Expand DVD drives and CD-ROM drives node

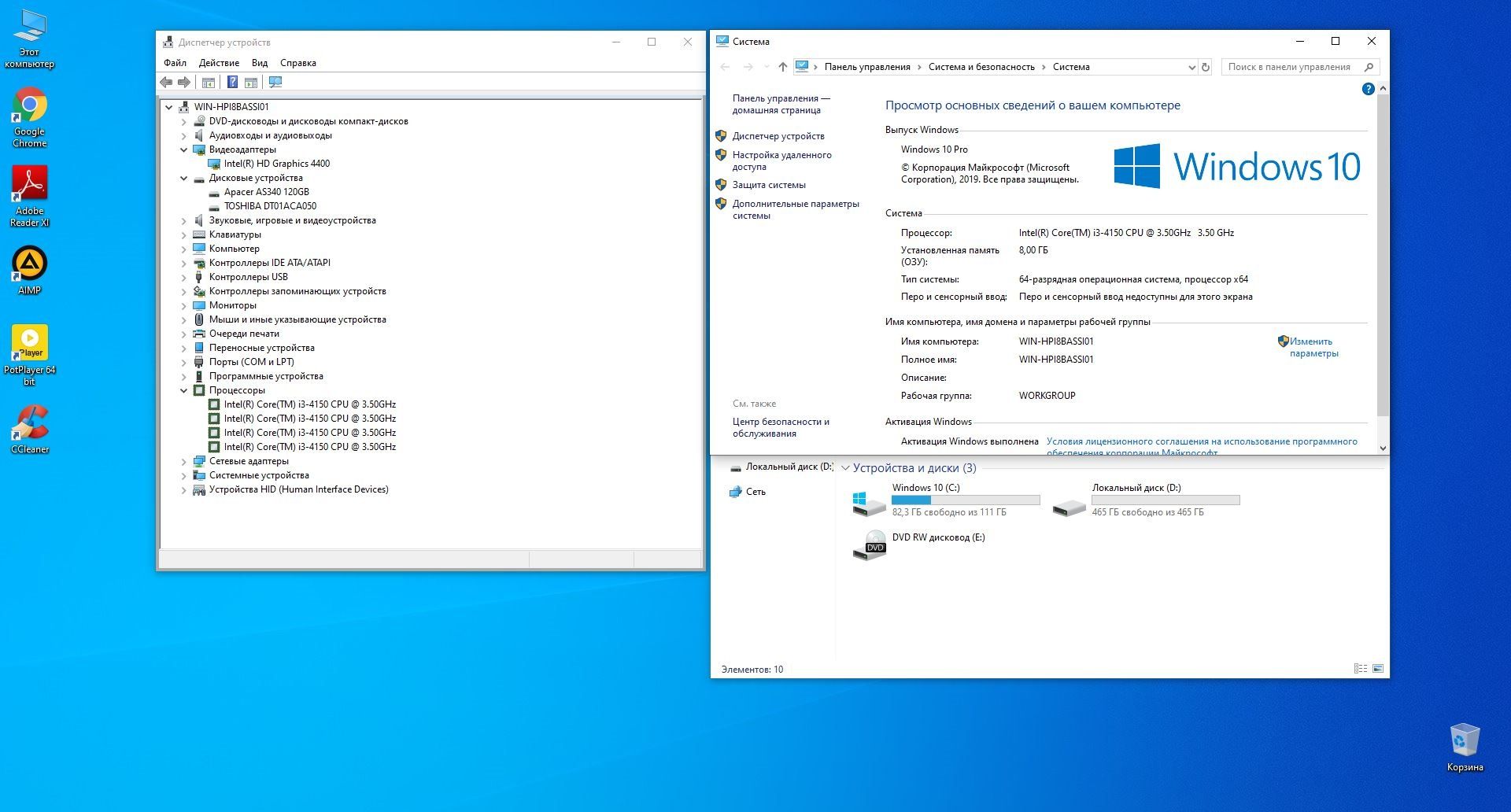(184, 121)
